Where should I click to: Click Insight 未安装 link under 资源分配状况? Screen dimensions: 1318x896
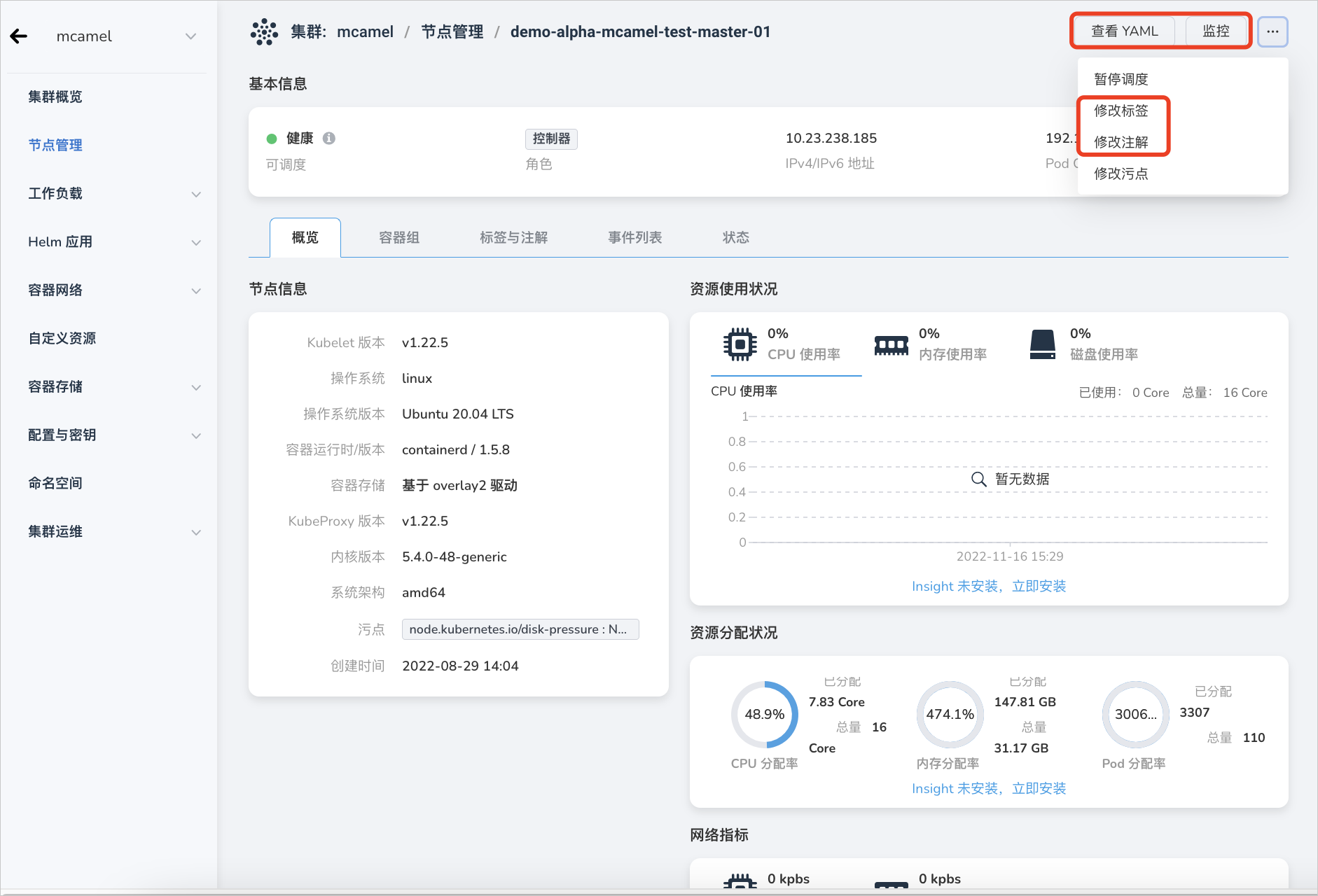click(989, 788)
